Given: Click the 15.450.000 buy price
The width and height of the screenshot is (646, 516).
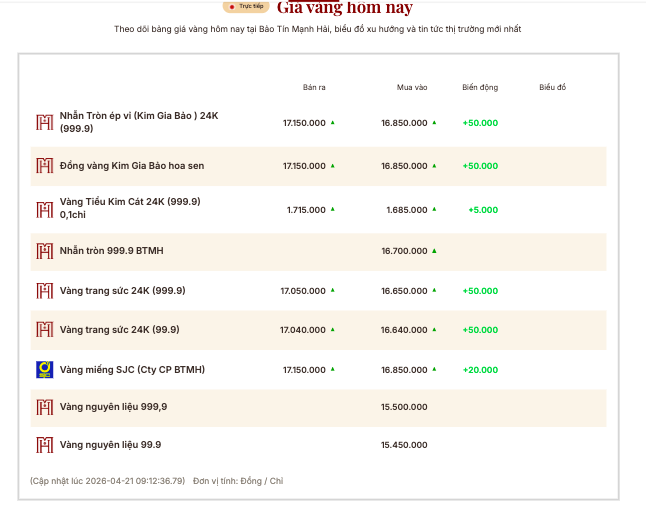Looking at the screenshot, I should (404, 445).
